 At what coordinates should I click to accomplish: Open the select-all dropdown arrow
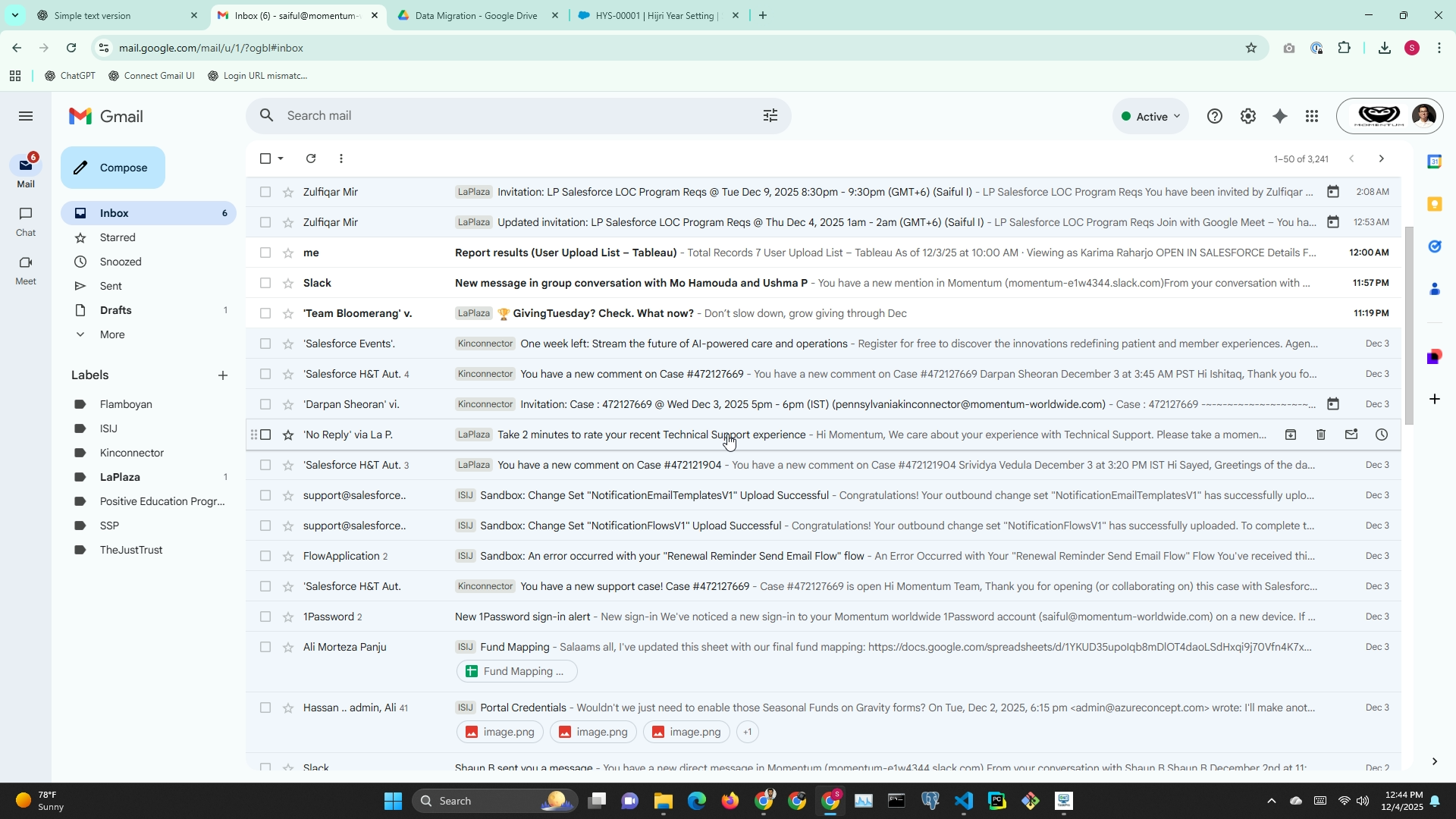pyautogui.click(x=281, y=158)
